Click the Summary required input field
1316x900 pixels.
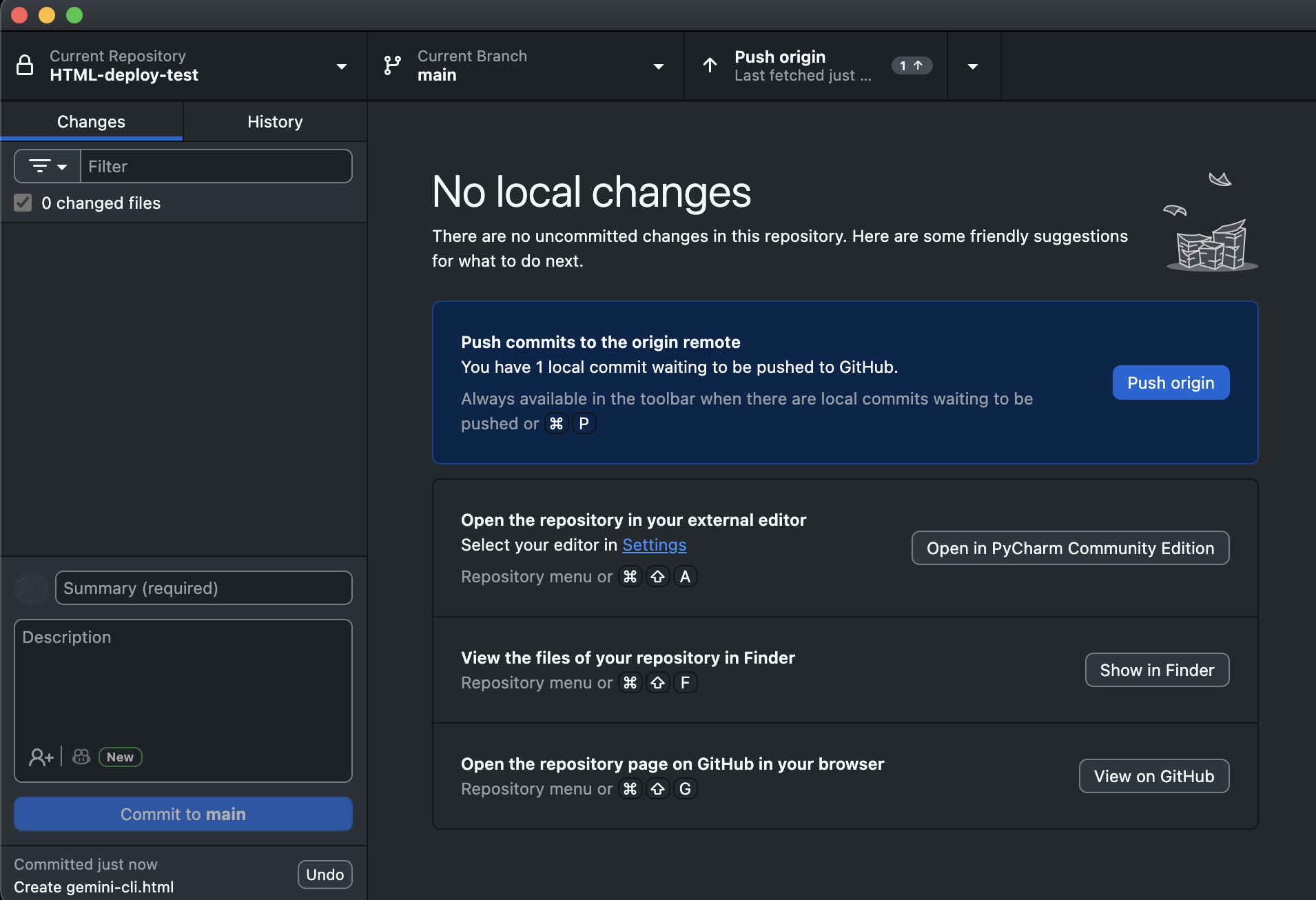pos(203,588)
